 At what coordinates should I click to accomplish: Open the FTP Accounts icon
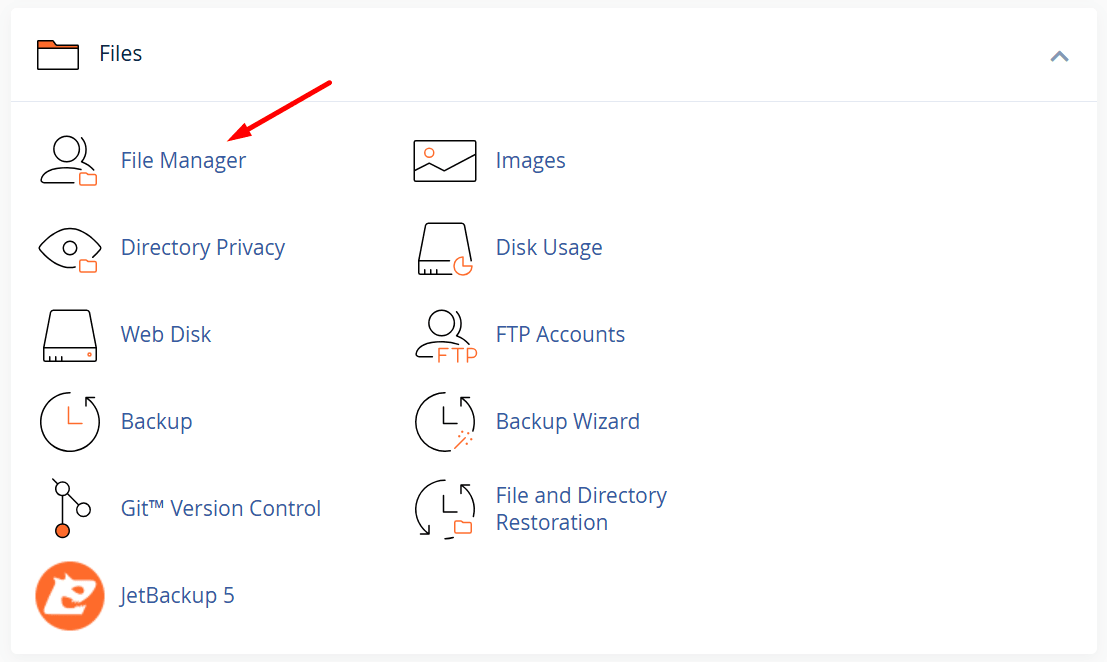[445, 336]
